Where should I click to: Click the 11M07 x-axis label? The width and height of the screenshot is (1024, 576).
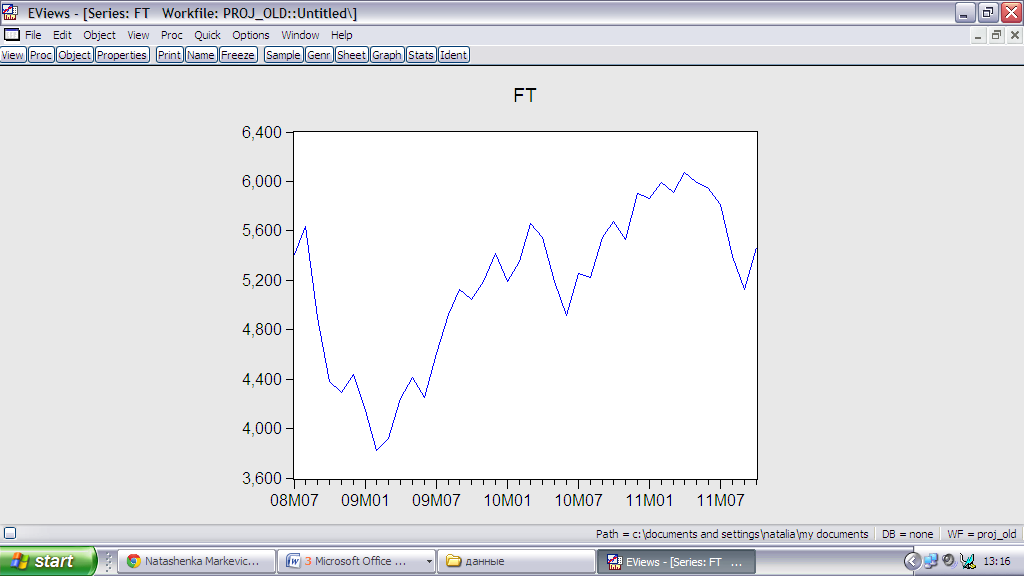720,501
